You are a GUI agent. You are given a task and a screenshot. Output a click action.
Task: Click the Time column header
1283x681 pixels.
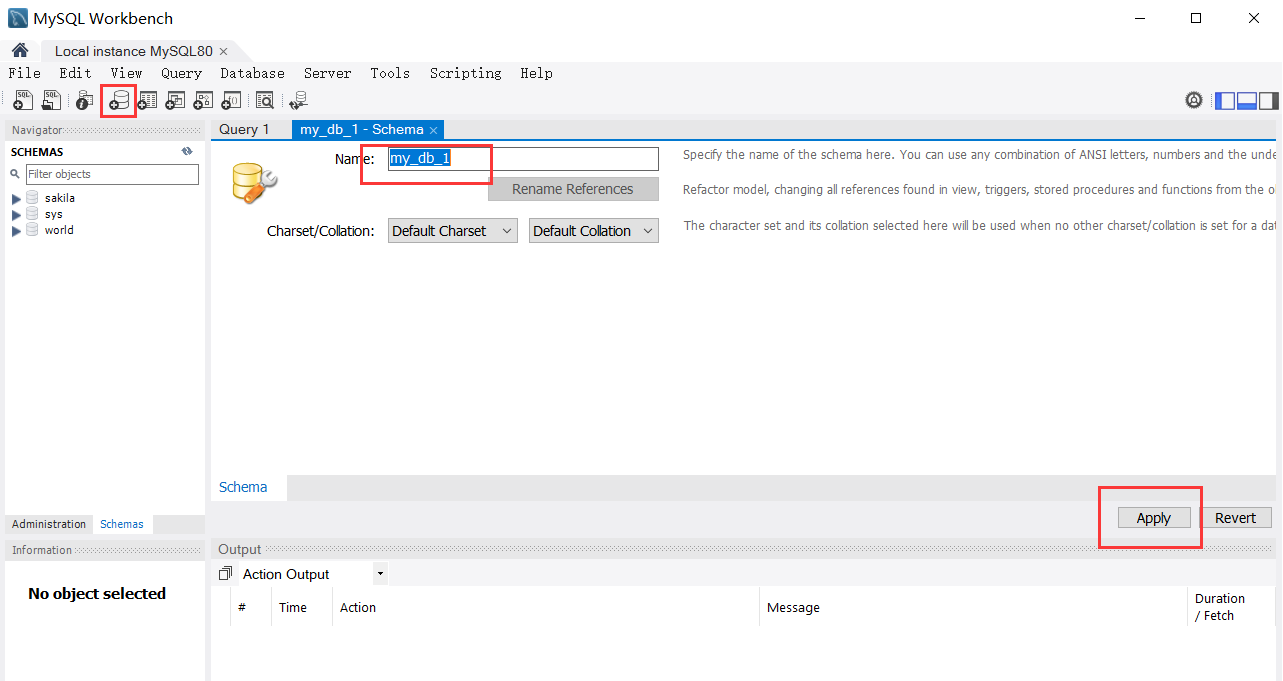tap(302, 607)
